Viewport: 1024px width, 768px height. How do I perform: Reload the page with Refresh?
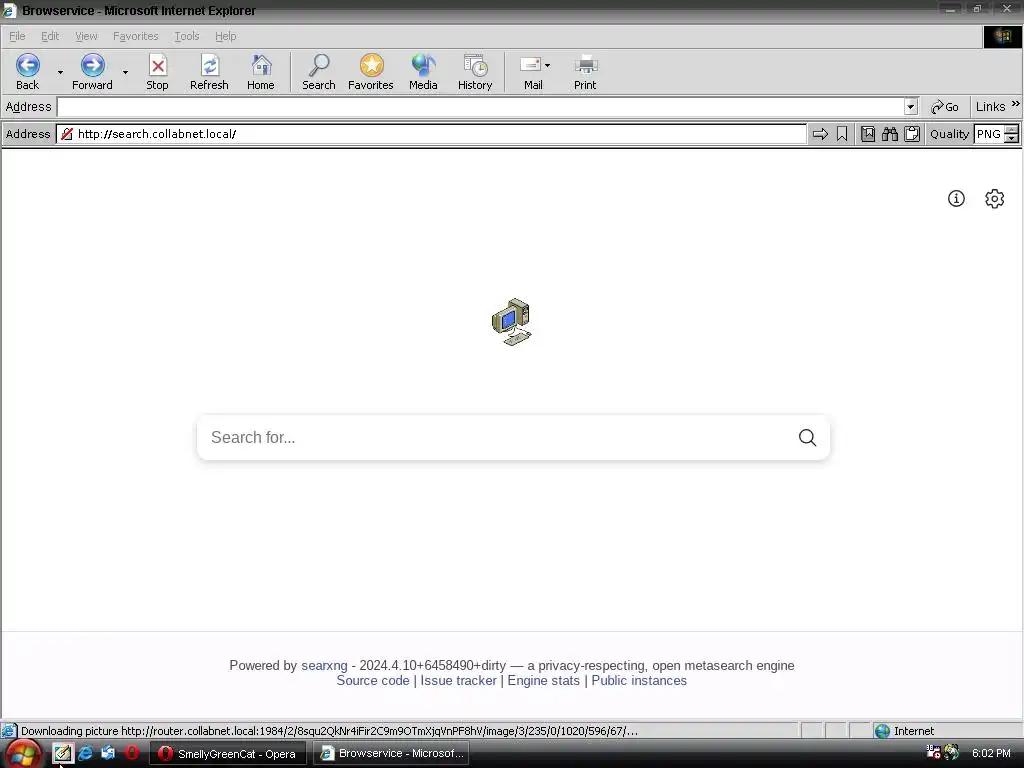[209, 72]
